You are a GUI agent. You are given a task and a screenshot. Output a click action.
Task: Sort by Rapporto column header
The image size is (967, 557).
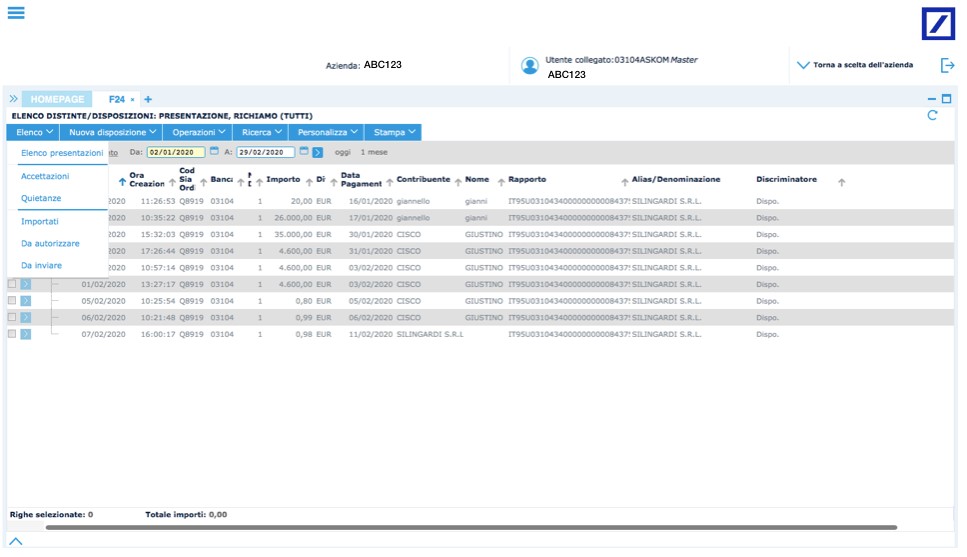point(527,179)
